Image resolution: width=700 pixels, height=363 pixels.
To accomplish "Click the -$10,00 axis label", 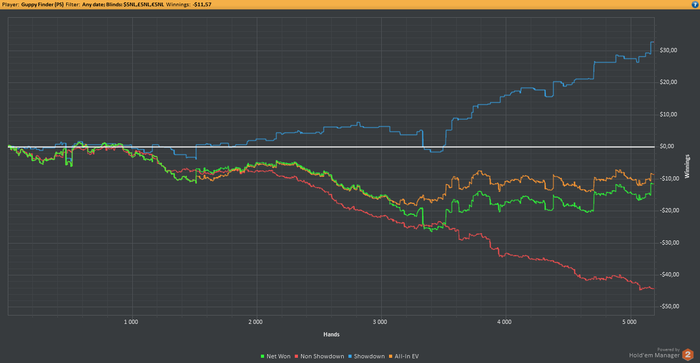I will pos(669,179).
